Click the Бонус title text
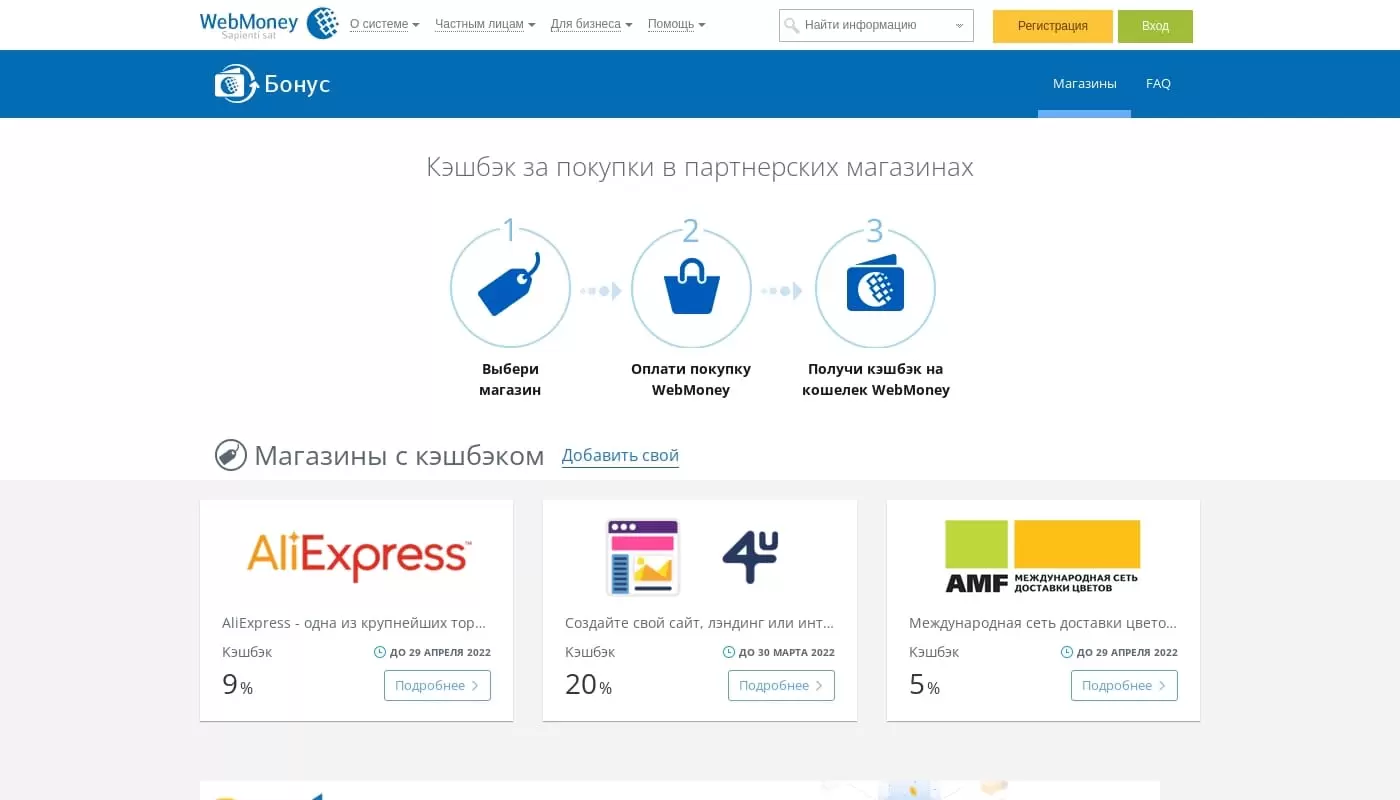 (x=297, y=84)
